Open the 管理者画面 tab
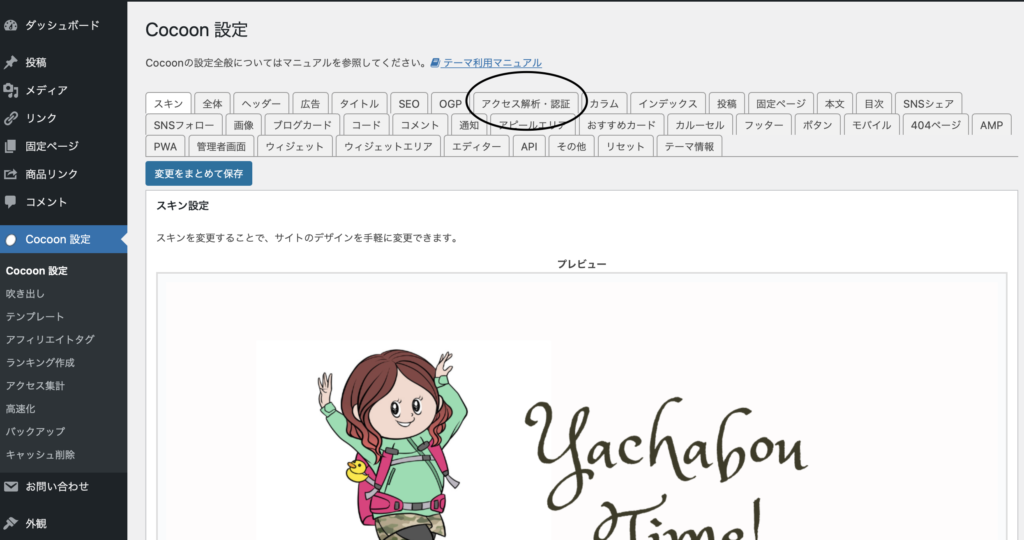 [x=221, y=146]
